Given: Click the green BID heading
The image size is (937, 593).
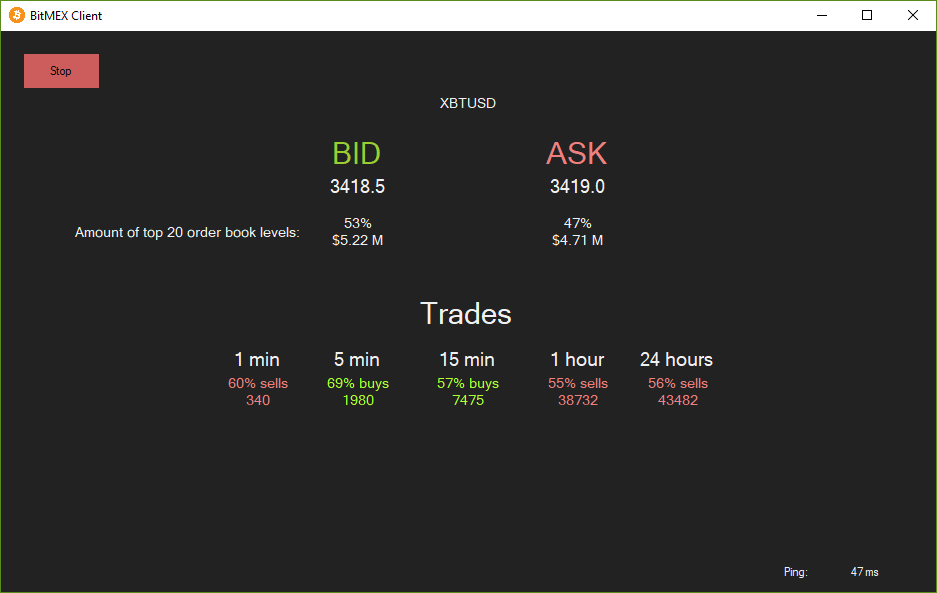Looking at the screenshot, I should 357,154.
